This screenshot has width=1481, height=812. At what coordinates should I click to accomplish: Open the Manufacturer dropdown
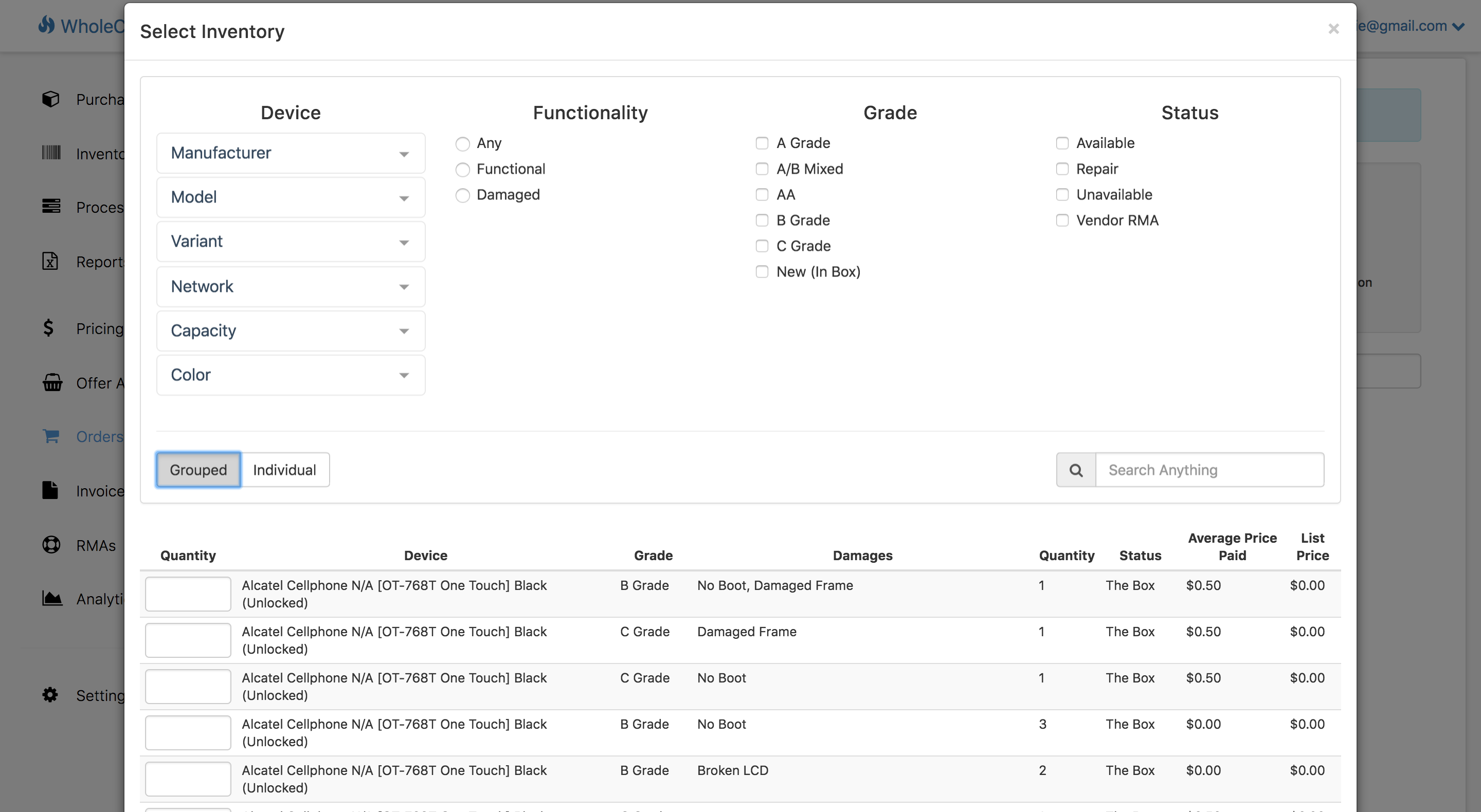[291, 153]
